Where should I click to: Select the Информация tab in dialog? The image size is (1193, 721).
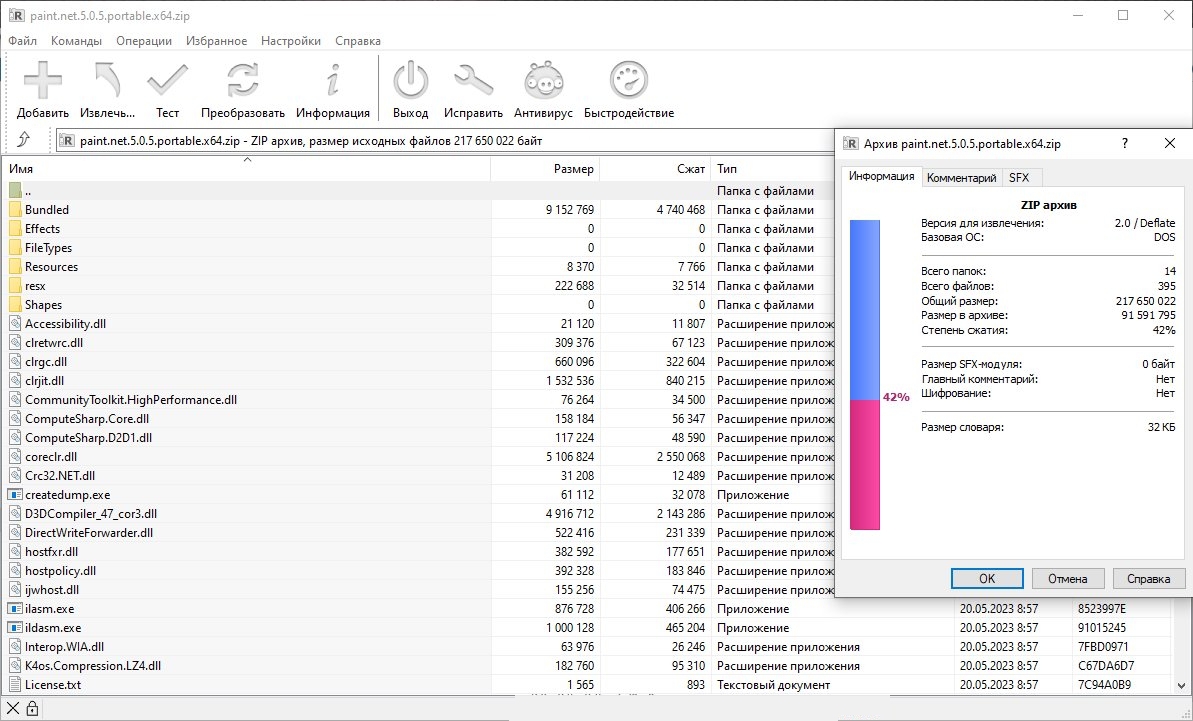coord(881,176)
